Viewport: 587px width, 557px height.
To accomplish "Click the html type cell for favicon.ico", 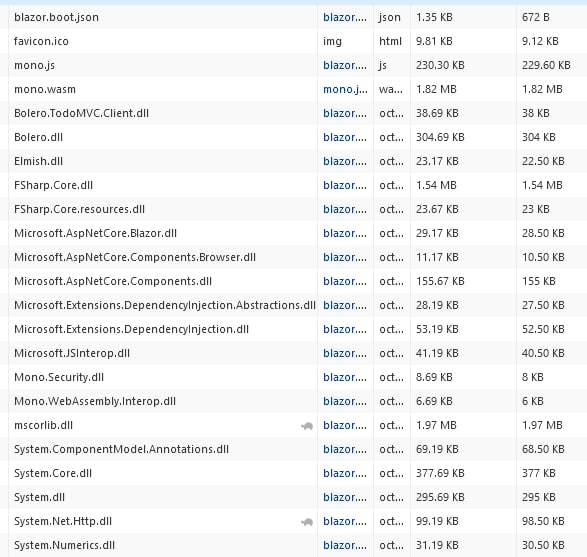I will [390, 41].
